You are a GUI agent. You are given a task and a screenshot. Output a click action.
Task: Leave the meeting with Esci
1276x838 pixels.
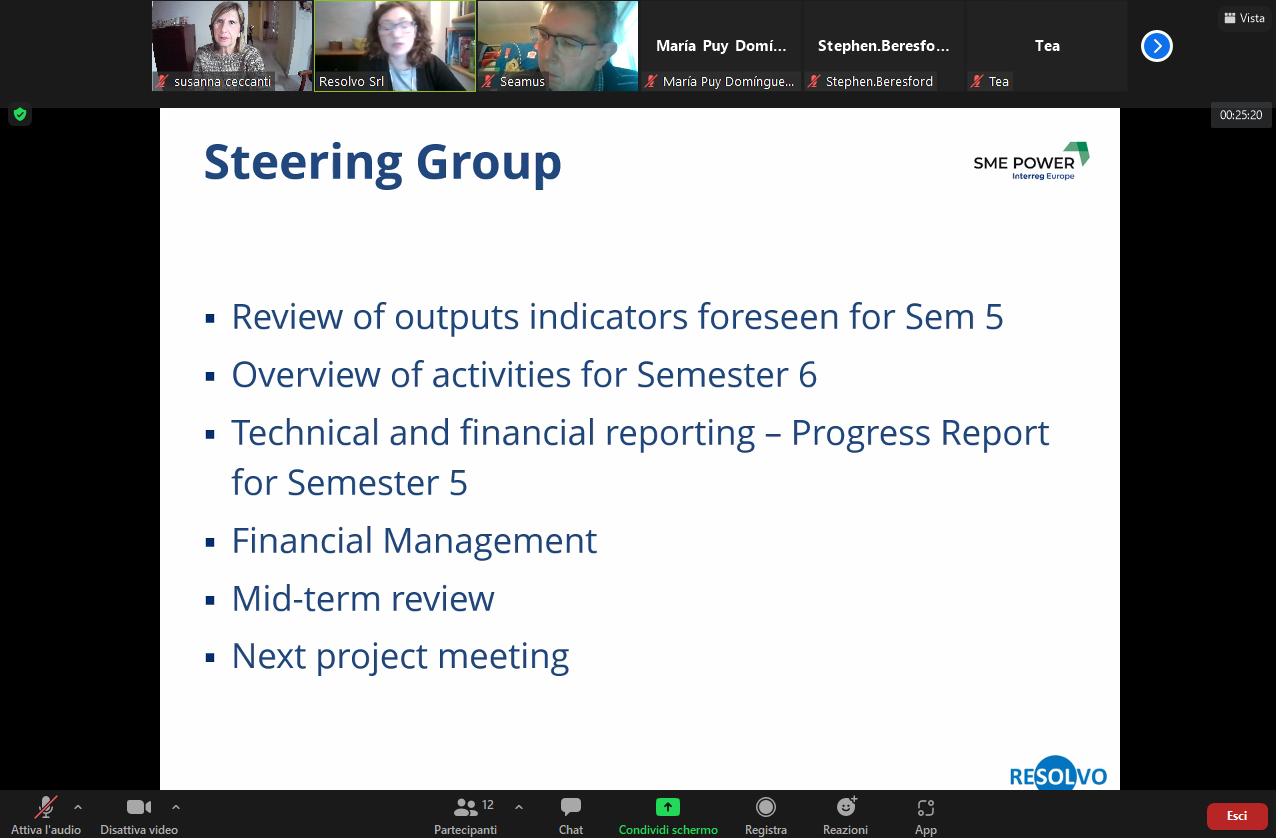(1237, 816)
